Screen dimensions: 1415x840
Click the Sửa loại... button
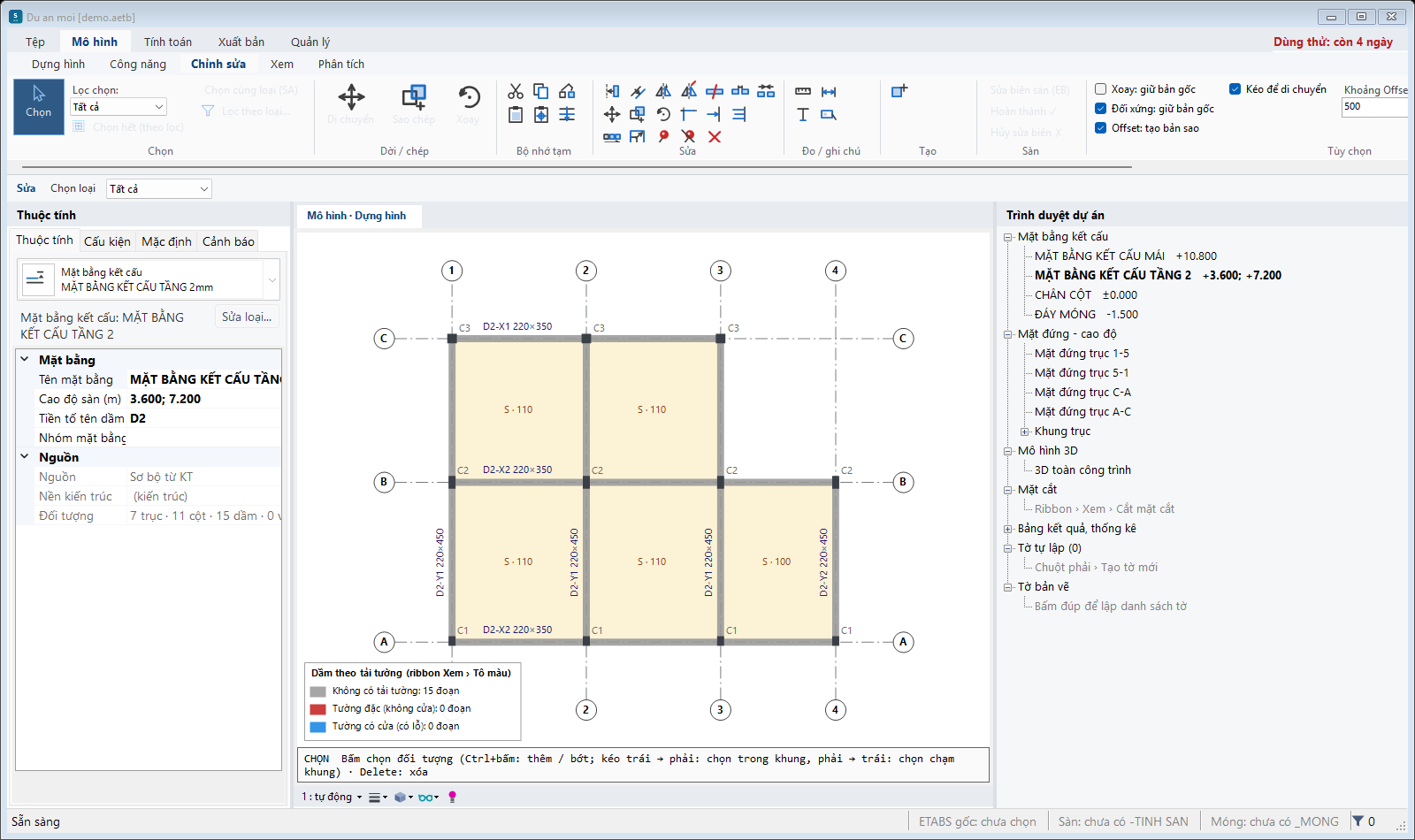(x=247, y=317)
